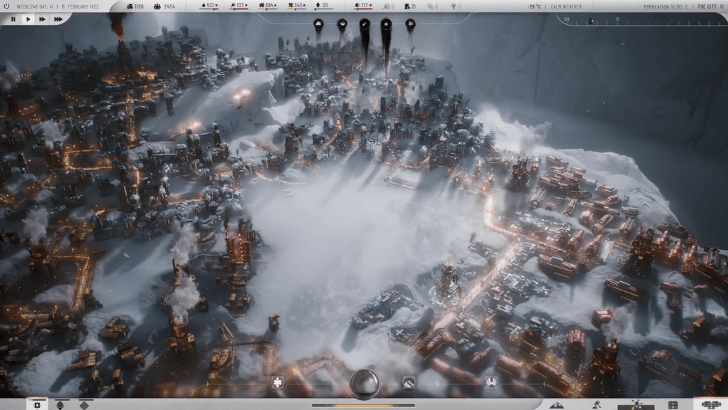Select the first bottom-left square tab
This screenshot has height=410, width=728.
tap(37, 404)
